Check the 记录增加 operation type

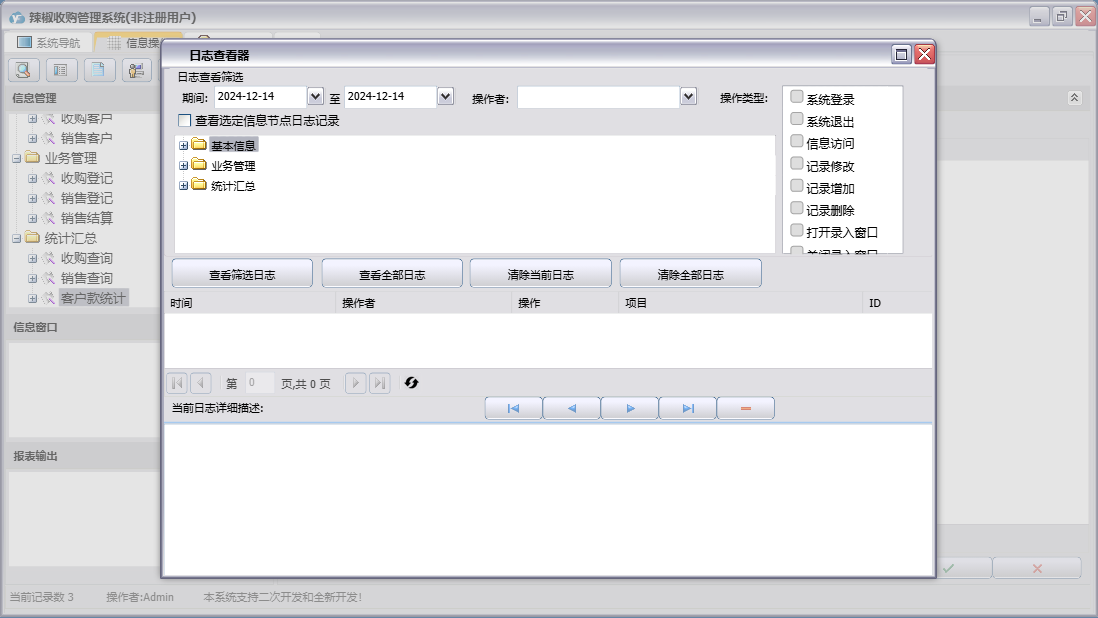(x=796, y=185)
